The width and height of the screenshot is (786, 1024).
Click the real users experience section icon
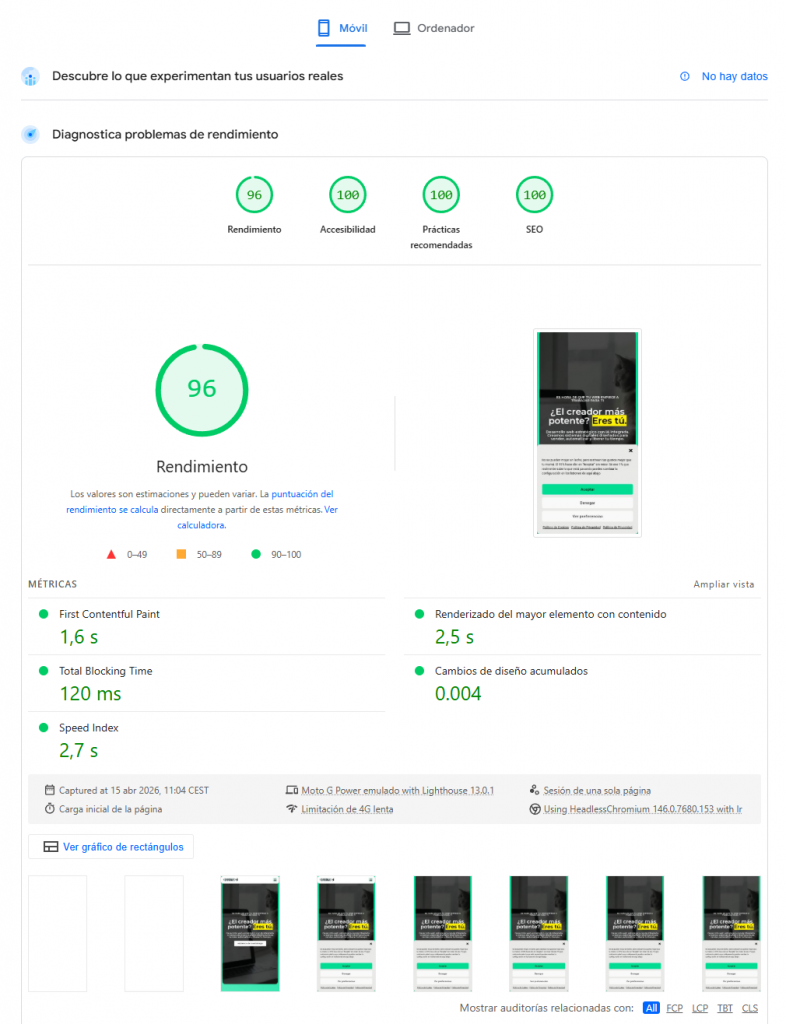point(31,76)
